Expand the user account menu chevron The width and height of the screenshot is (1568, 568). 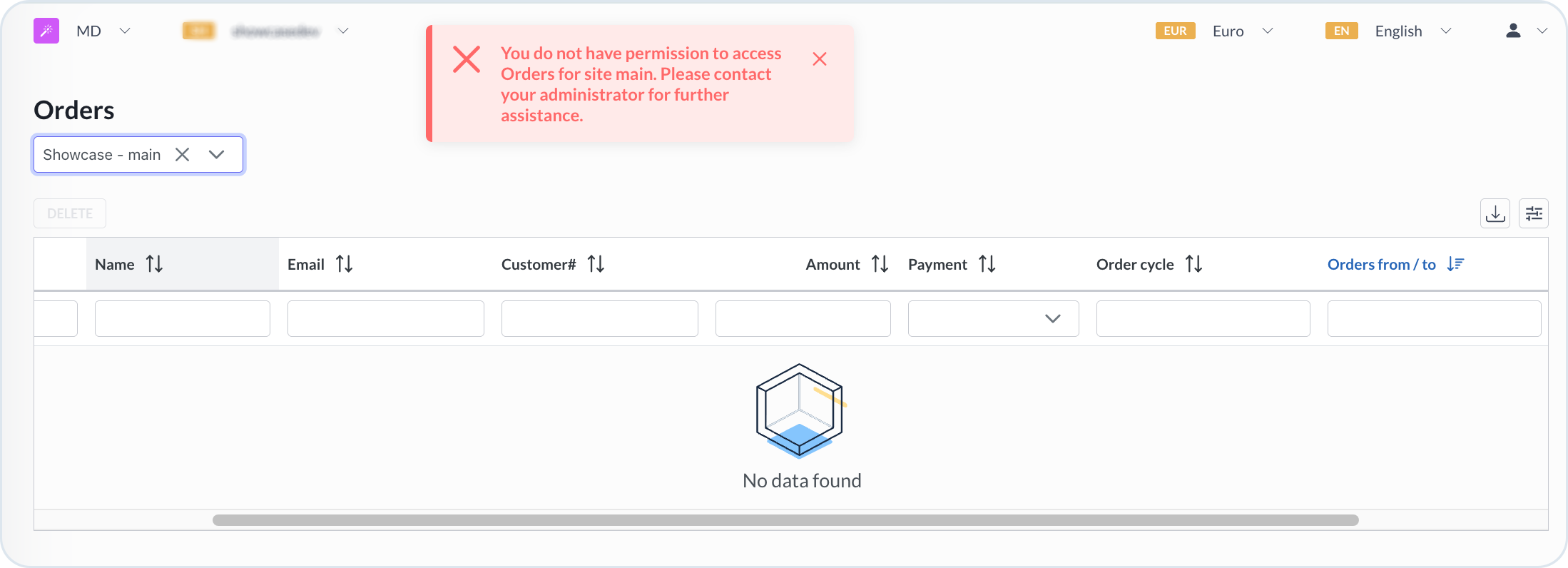click(x=1542, y=31)
